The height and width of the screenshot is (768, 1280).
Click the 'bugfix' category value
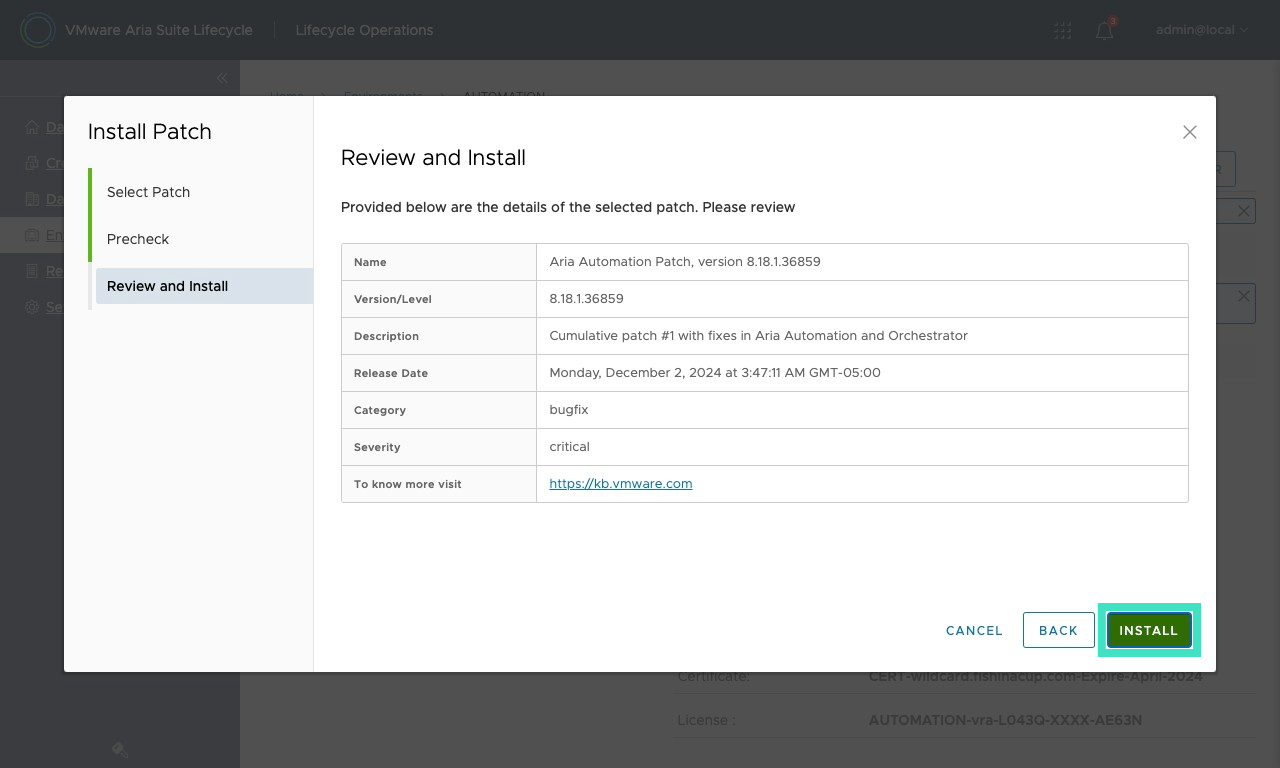point(569,409)
